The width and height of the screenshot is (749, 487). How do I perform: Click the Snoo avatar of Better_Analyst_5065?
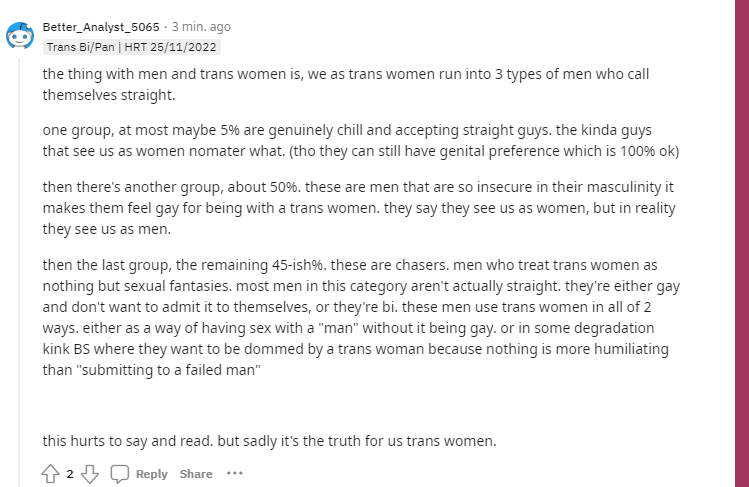coord(20,35)
